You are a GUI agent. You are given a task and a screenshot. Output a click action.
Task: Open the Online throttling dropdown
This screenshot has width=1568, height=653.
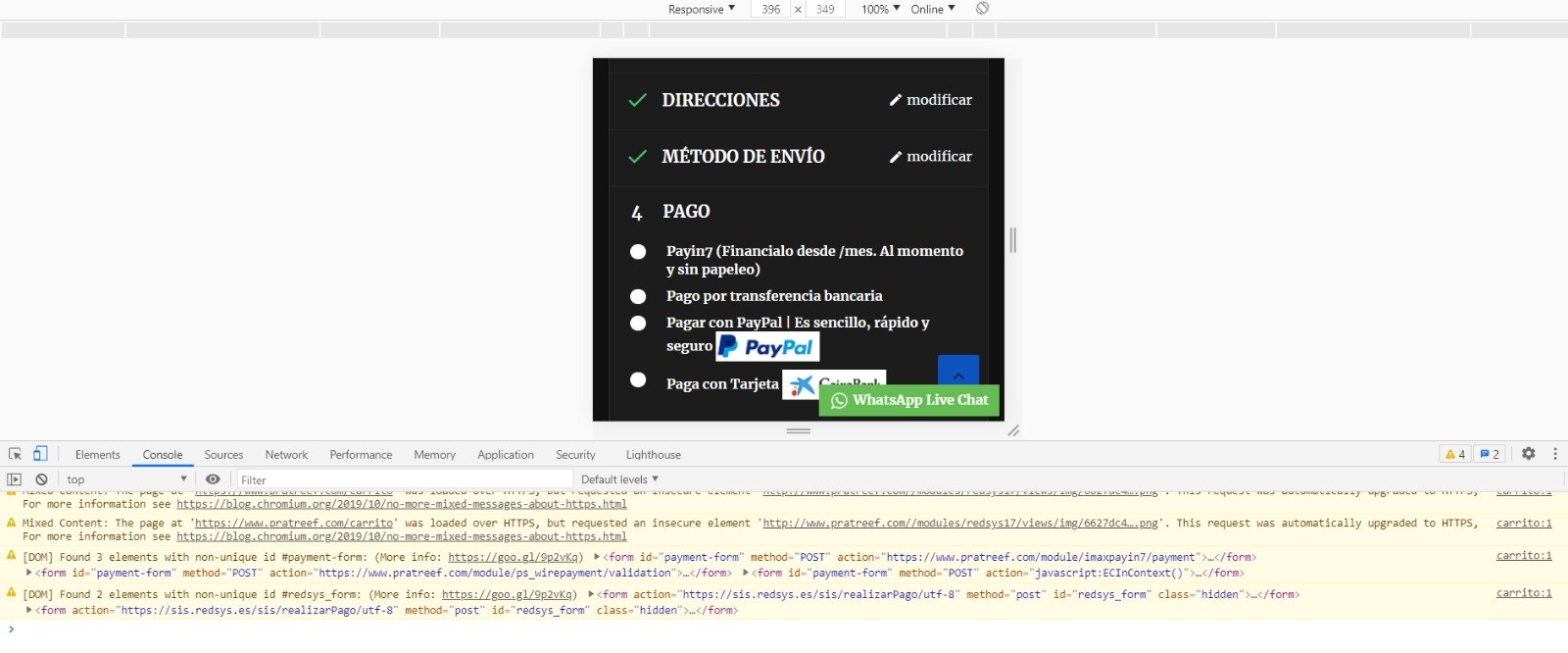click(932, 9)
